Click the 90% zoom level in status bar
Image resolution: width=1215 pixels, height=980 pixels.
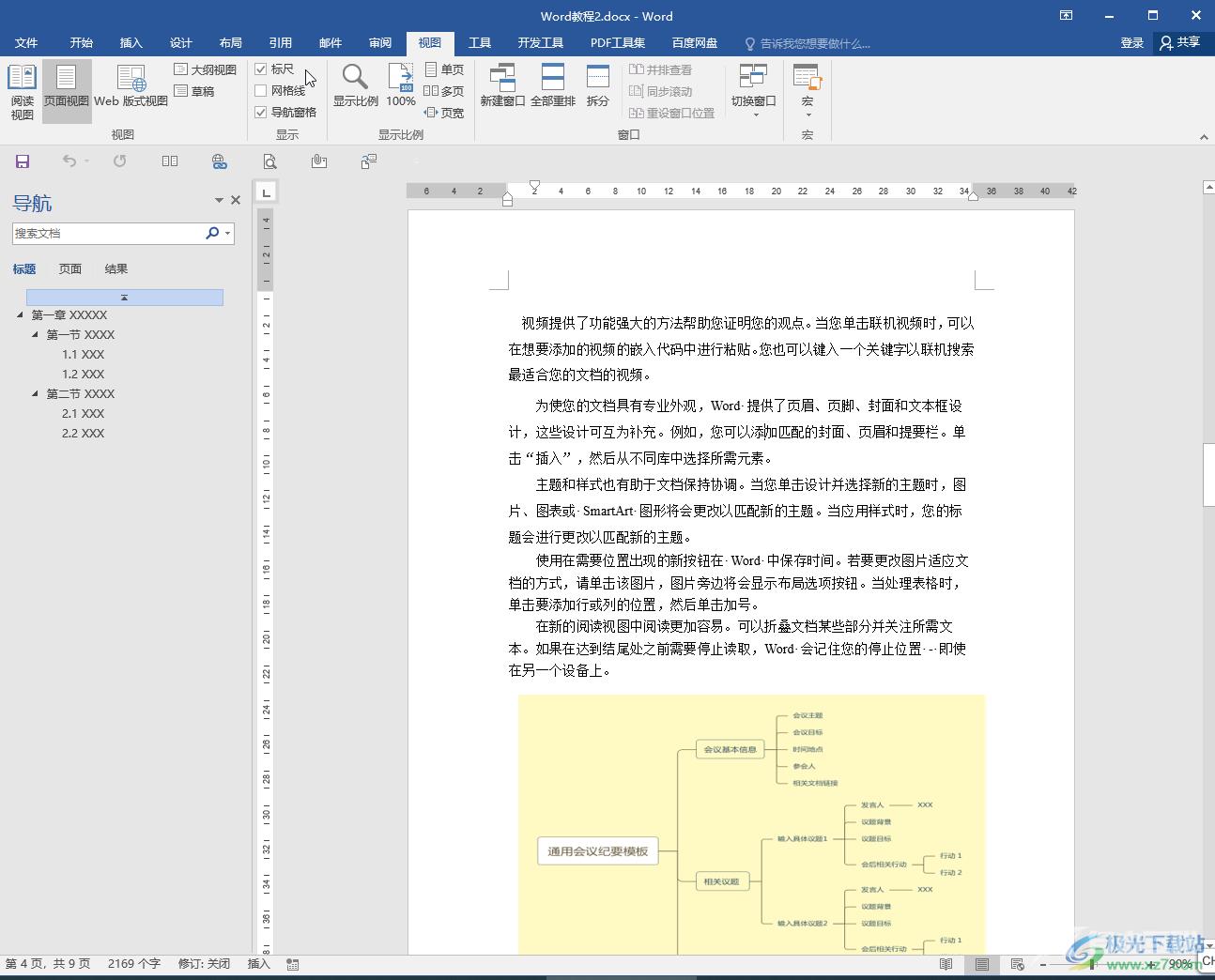click(1180, 964)
